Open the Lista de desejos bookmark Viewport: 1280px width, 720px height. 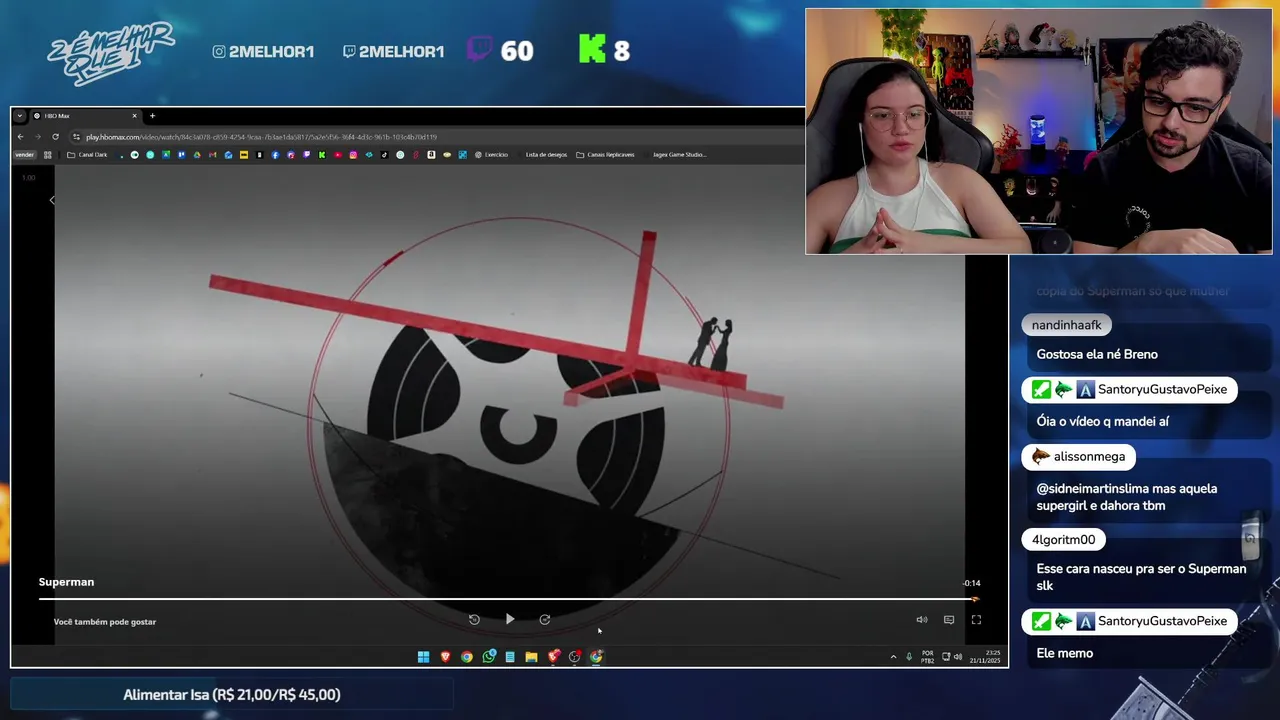(546, 155)
